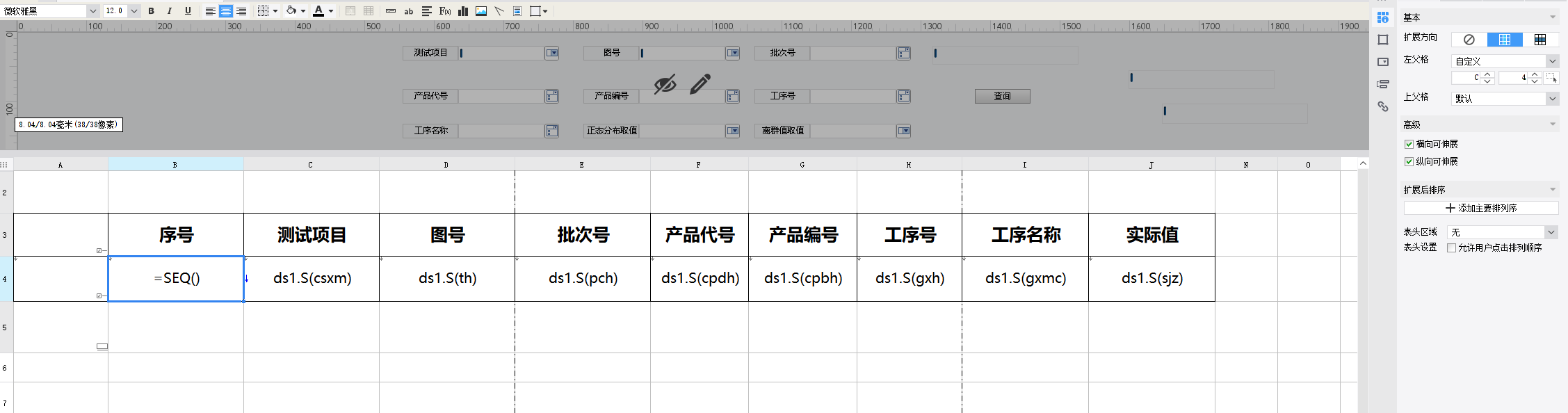Apply the cell border tool
This screenshot has width=1568, height=413.
tap(263, 11)
